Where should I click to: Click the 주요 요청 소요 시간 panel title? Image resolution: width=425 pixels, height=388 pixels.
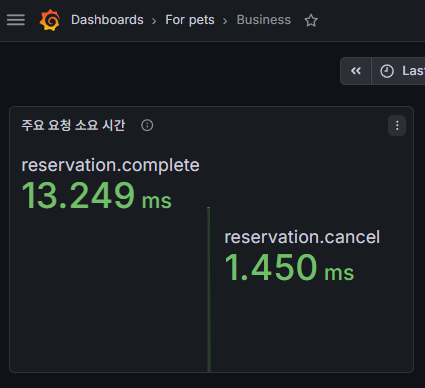pos(73,125)
